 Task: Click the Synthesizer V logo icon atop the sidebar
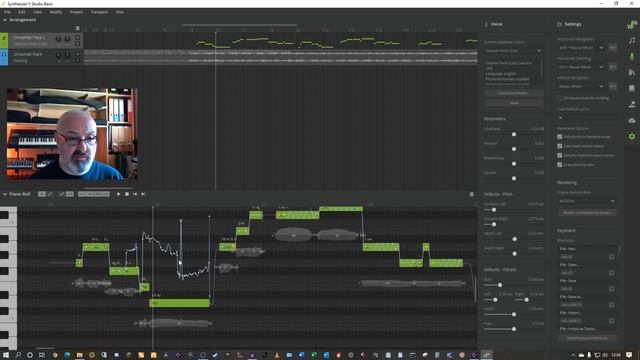point(632,24)
